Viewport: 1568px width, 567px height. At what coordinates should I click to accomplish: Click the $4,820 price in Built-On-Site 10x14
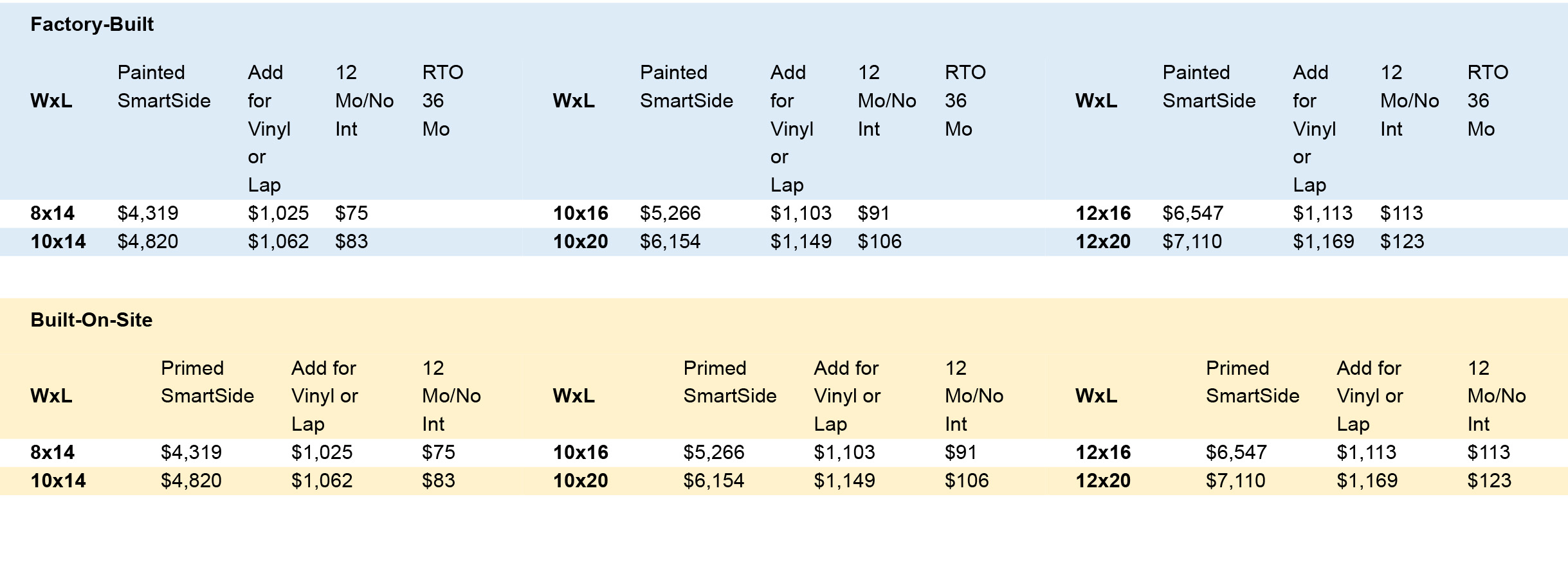click(x=191, y=481)
